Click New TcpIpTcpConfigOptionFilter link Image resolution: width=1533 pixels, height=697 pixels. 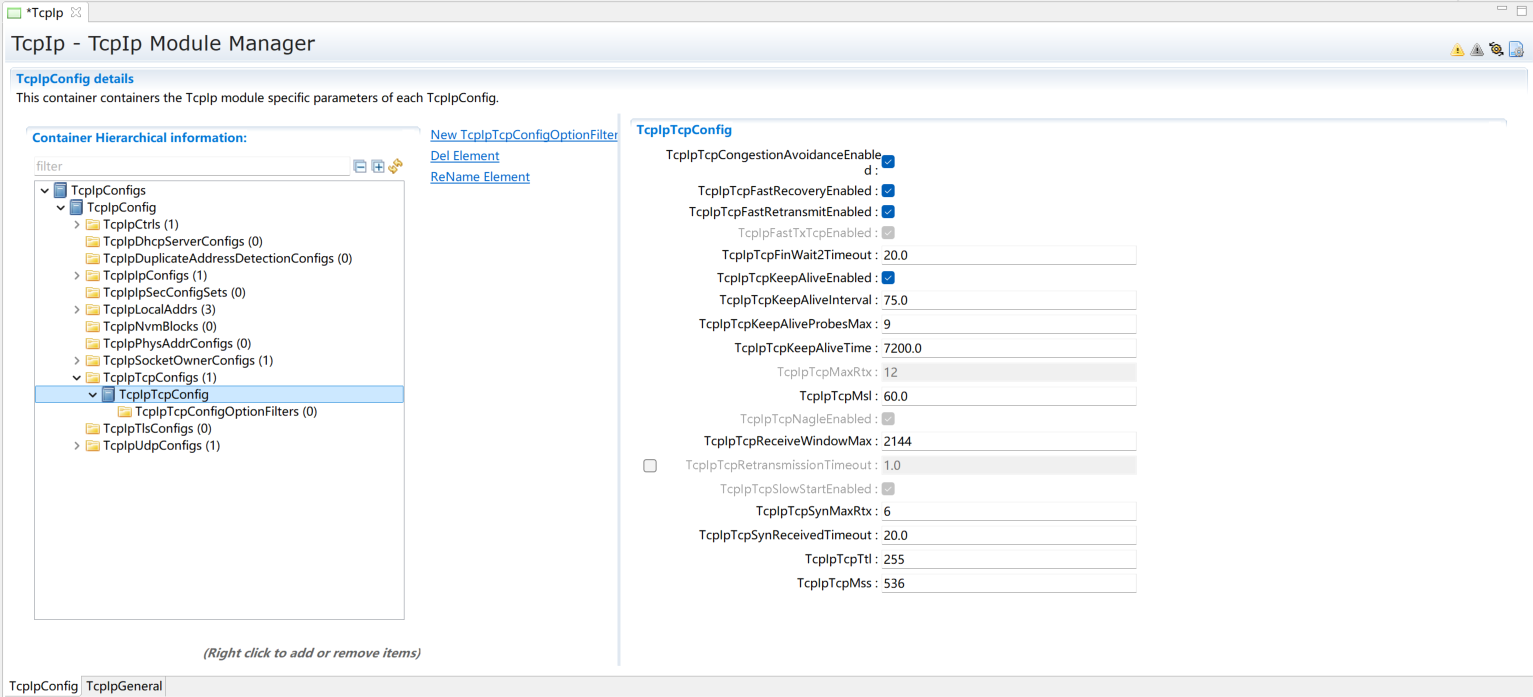tap(523, 135)
